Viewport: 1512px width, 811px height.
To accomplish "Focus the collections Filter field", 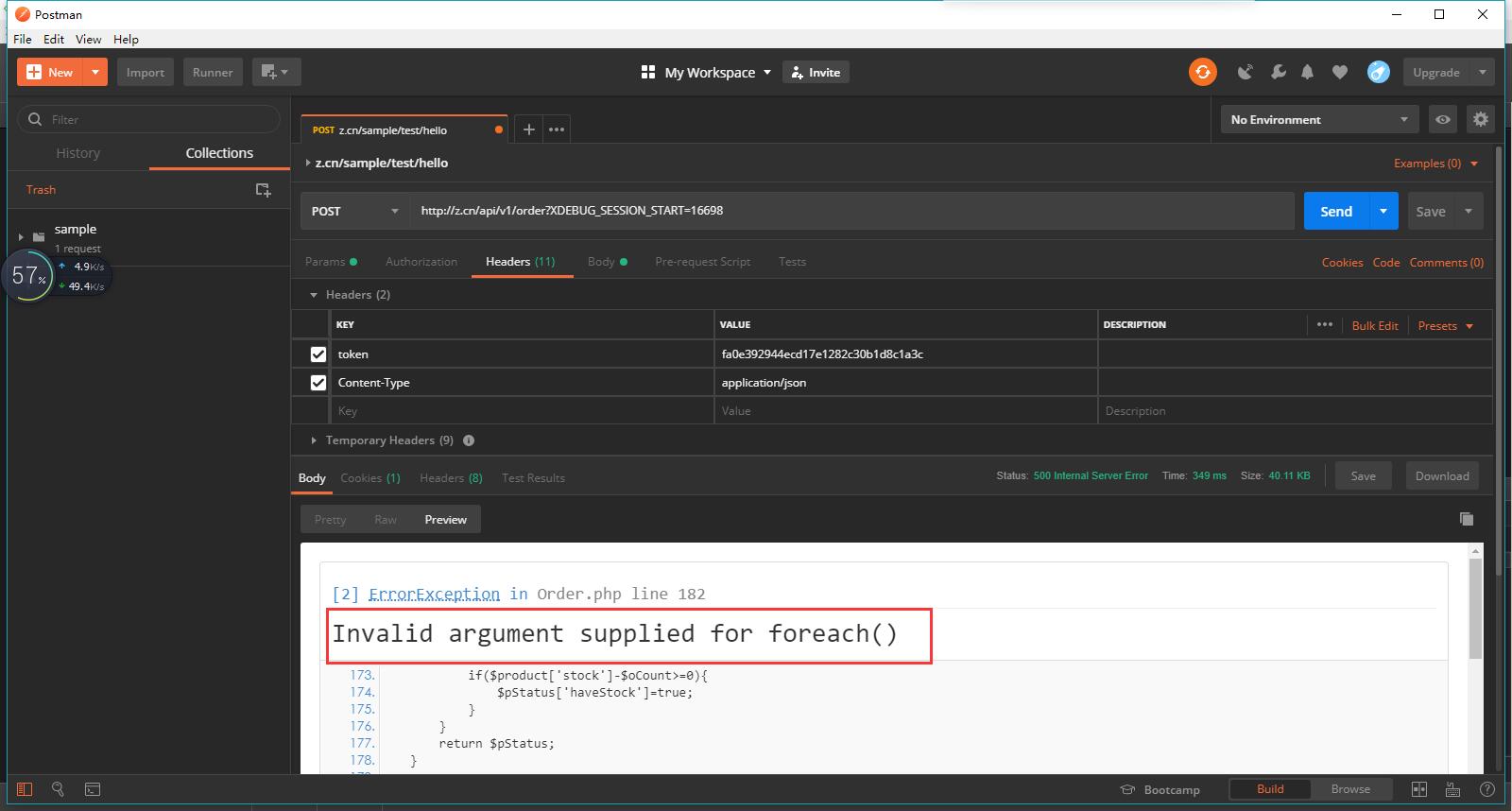I will coord(149,119).
